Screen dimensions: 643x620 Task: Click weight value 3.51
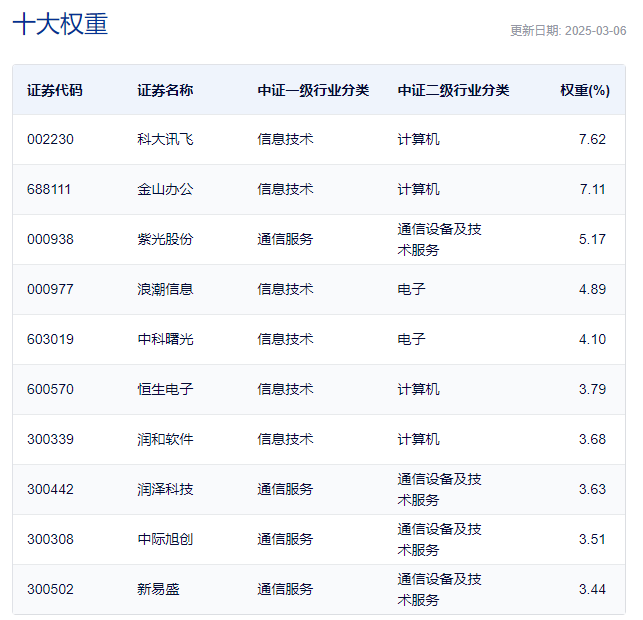(x=592, y=540)
